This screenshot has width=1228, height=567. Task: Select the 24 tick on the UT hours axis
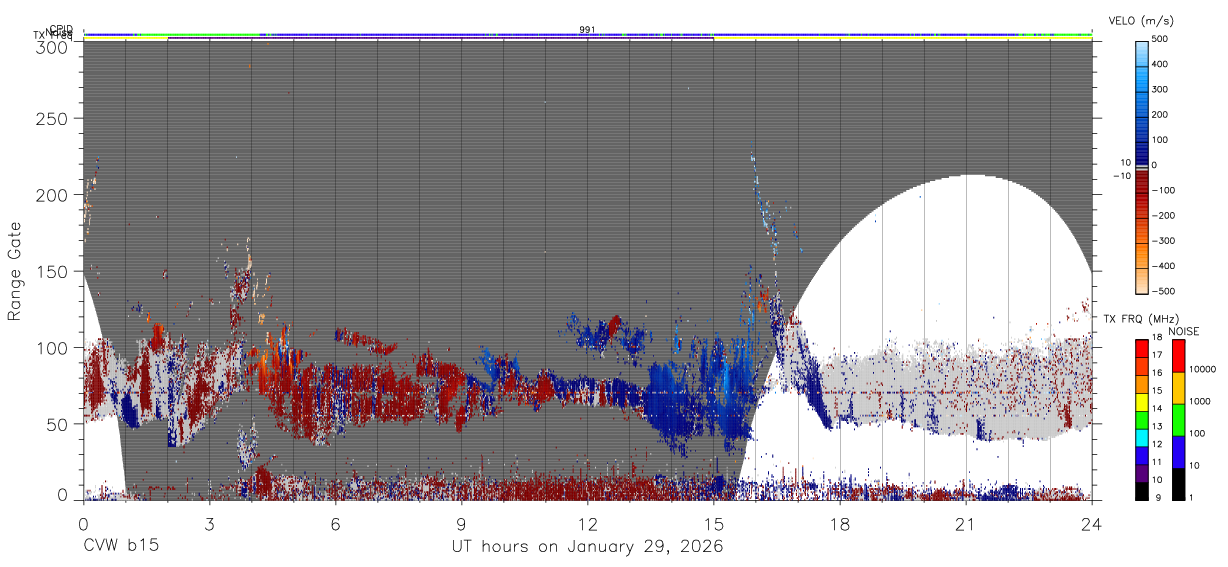coord(1091,523)
